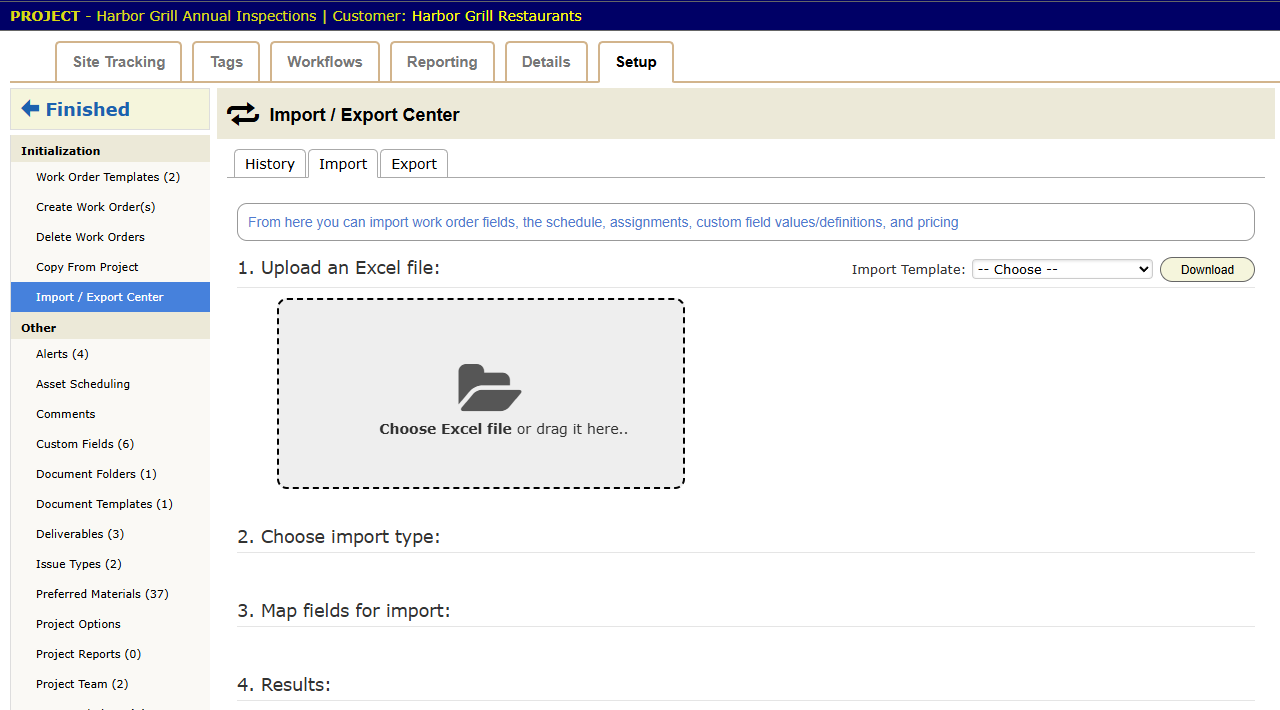This screenshot has width=1280, height=710.
Task: Open Document Folders (1)
Action: pyautogui.click(x=110, y=474)
